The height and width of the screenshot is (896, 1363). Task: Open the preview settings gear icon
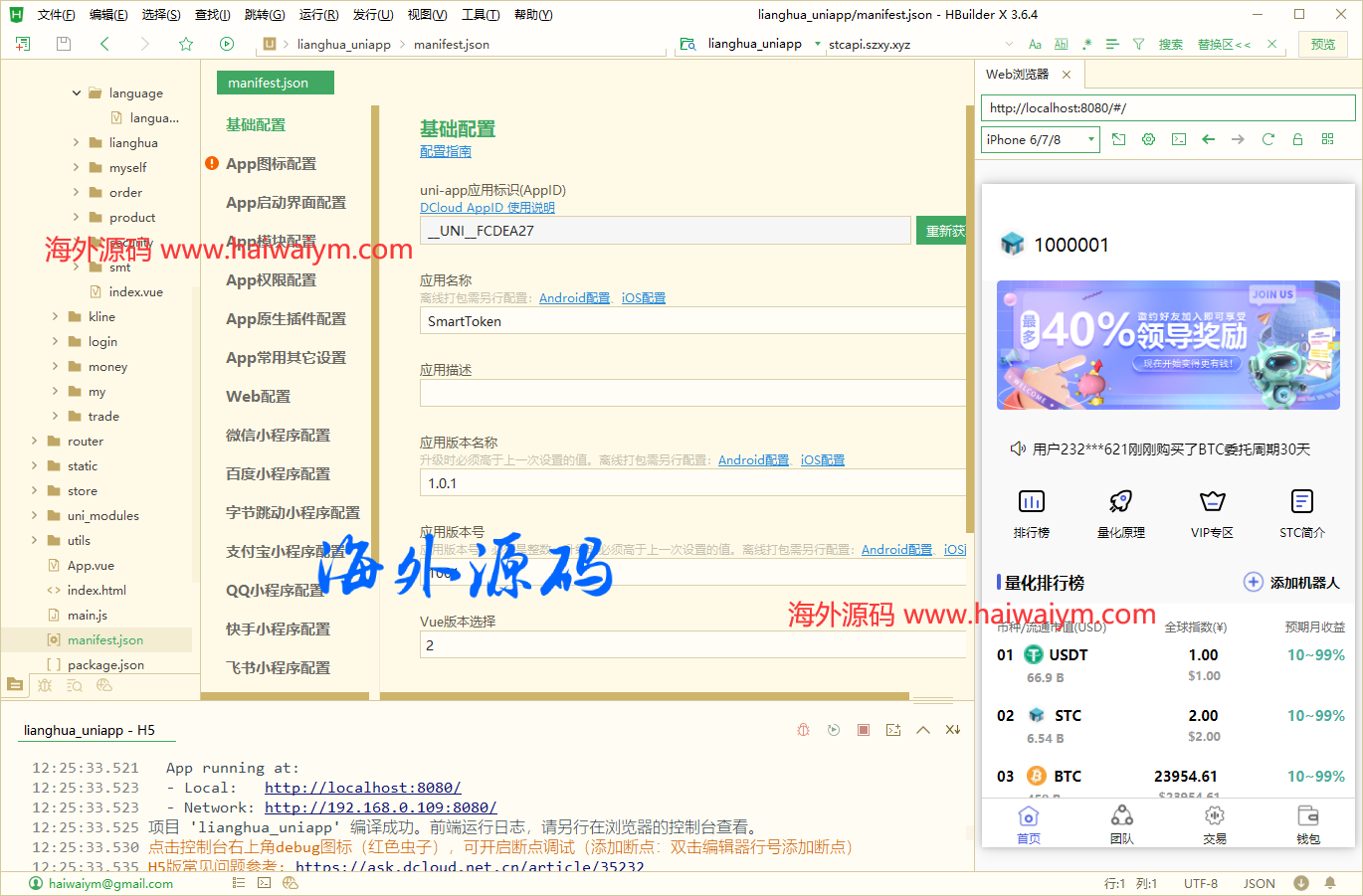(x=1148, y=140)
